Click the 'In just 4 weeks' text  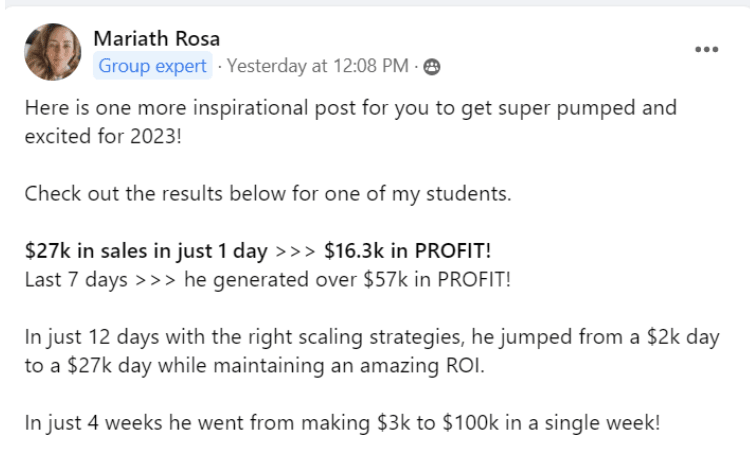pos(85,422)
